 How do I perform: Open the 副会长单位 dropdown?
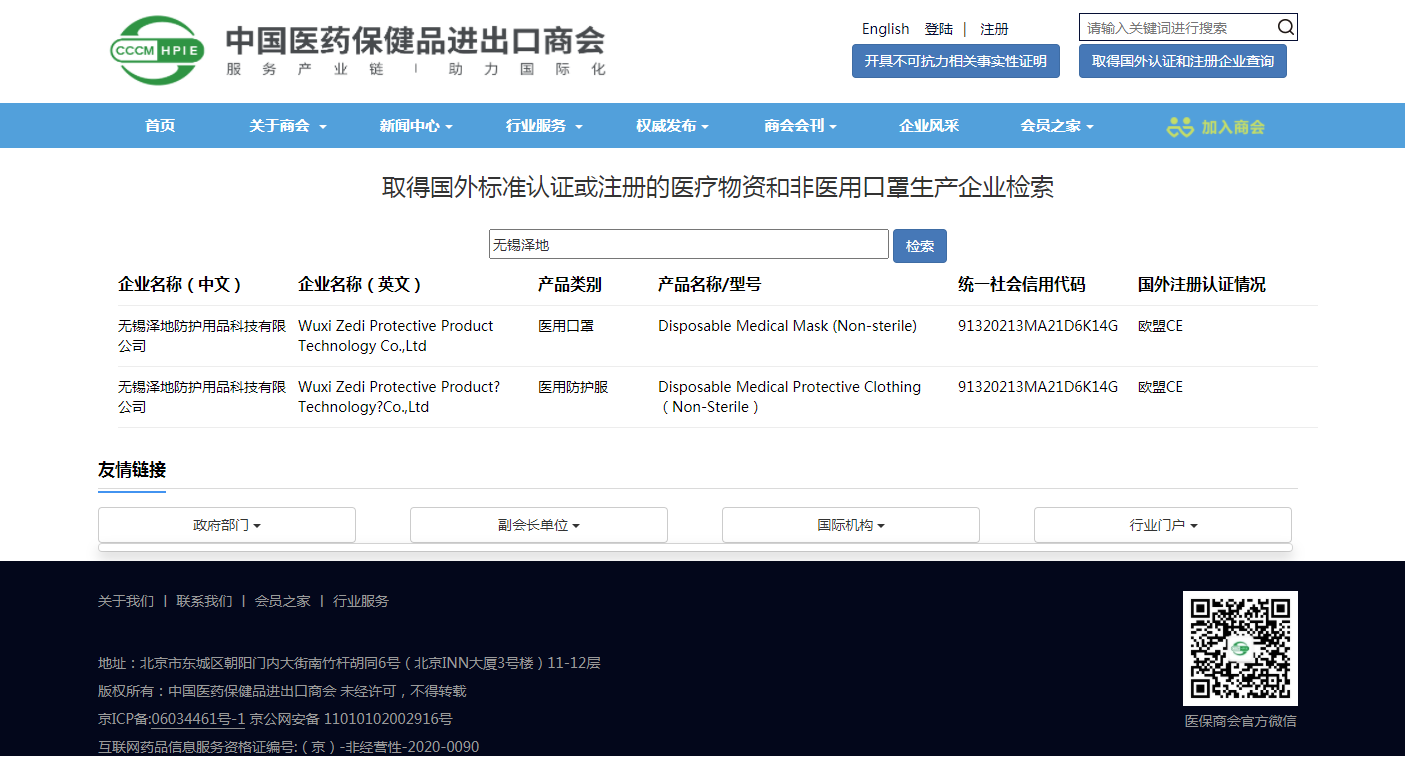click(539, 525)
